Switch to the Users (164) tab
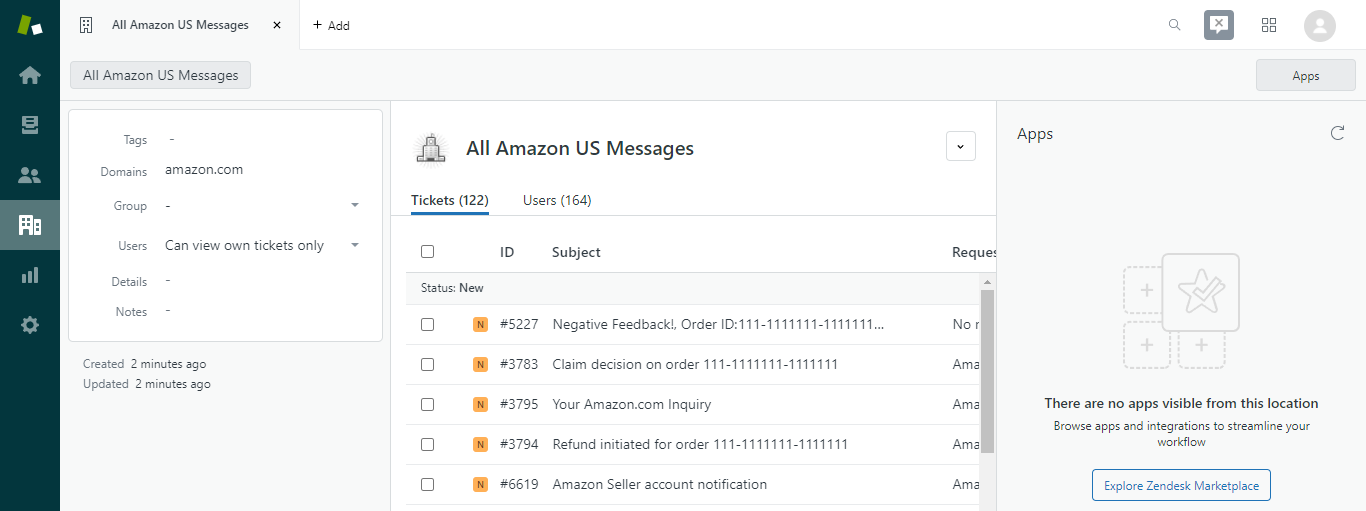This screenshot has height=511, width=1366. pos(557,200)
